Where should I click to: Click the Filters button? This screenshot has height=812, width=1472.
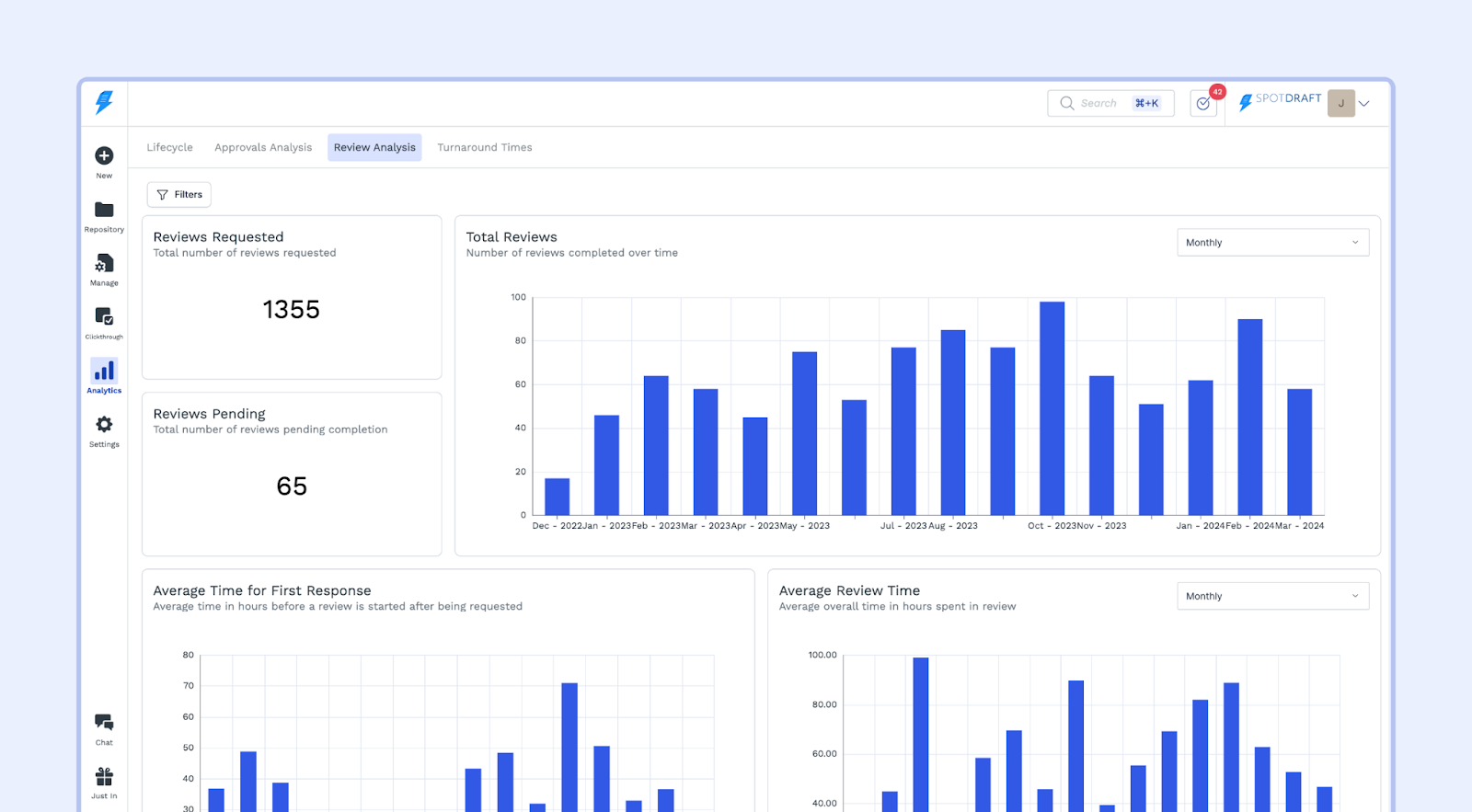pos(179,195)
